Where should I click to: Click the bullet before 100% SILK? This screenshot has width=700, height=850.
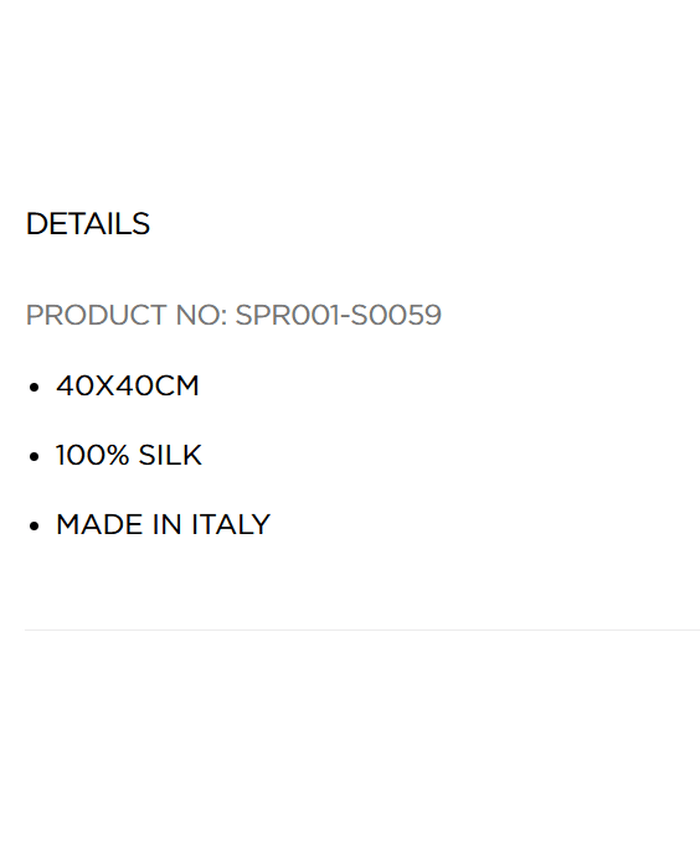(x=35, y=457)
